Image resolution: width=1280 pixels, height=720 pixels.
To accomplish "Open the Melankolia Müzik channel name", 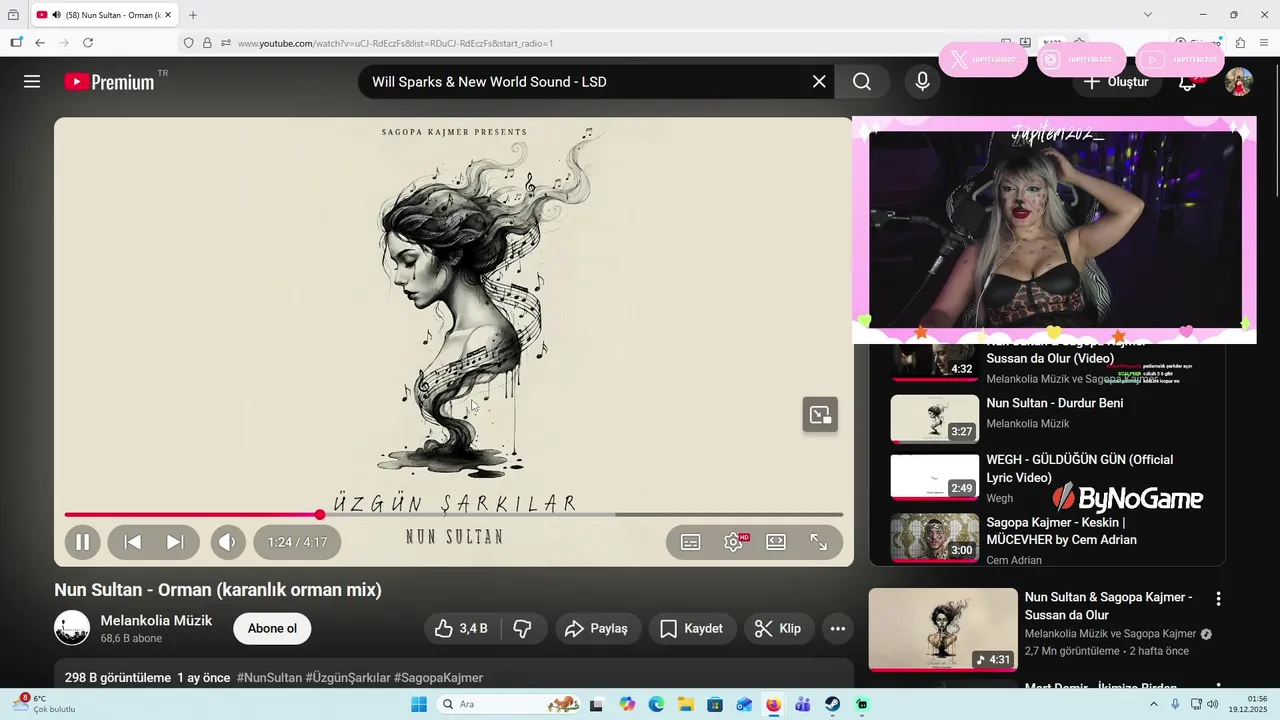I will [156, 621].
